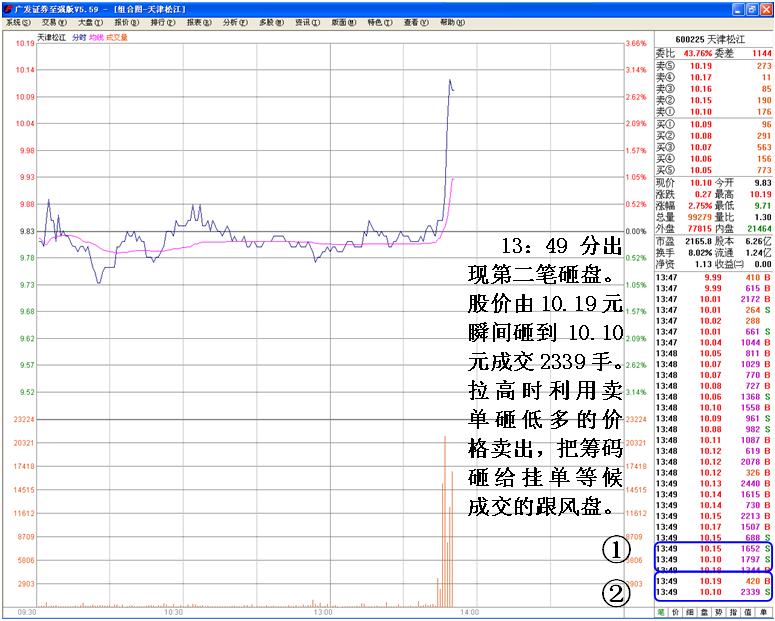Toggle the 均线 average line label
The image size is (775, 621).
(96, 37)
